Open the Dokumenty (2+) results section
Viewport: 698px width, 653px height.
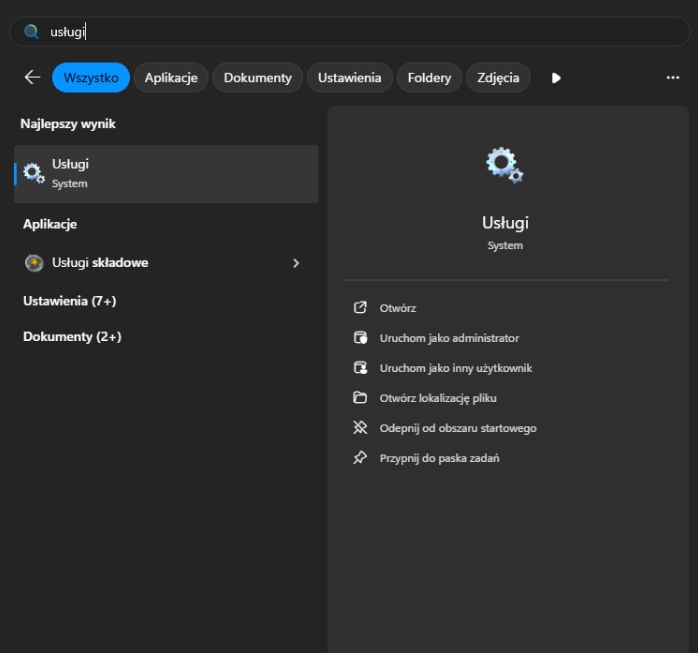coord(72,337)
